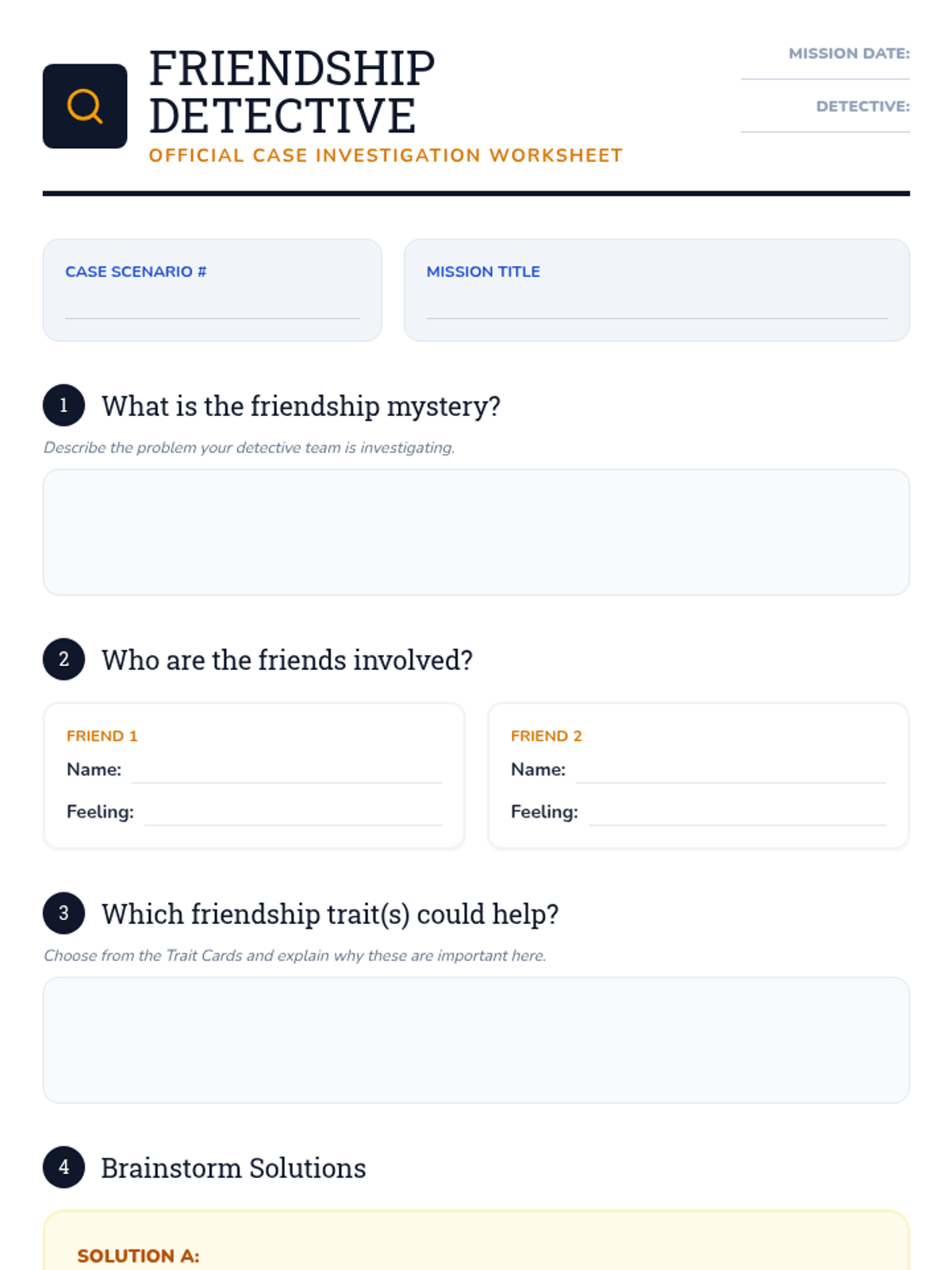Click into the Mission Title field
Screen dimensions: 952x1270
click(x=656, y=306)
